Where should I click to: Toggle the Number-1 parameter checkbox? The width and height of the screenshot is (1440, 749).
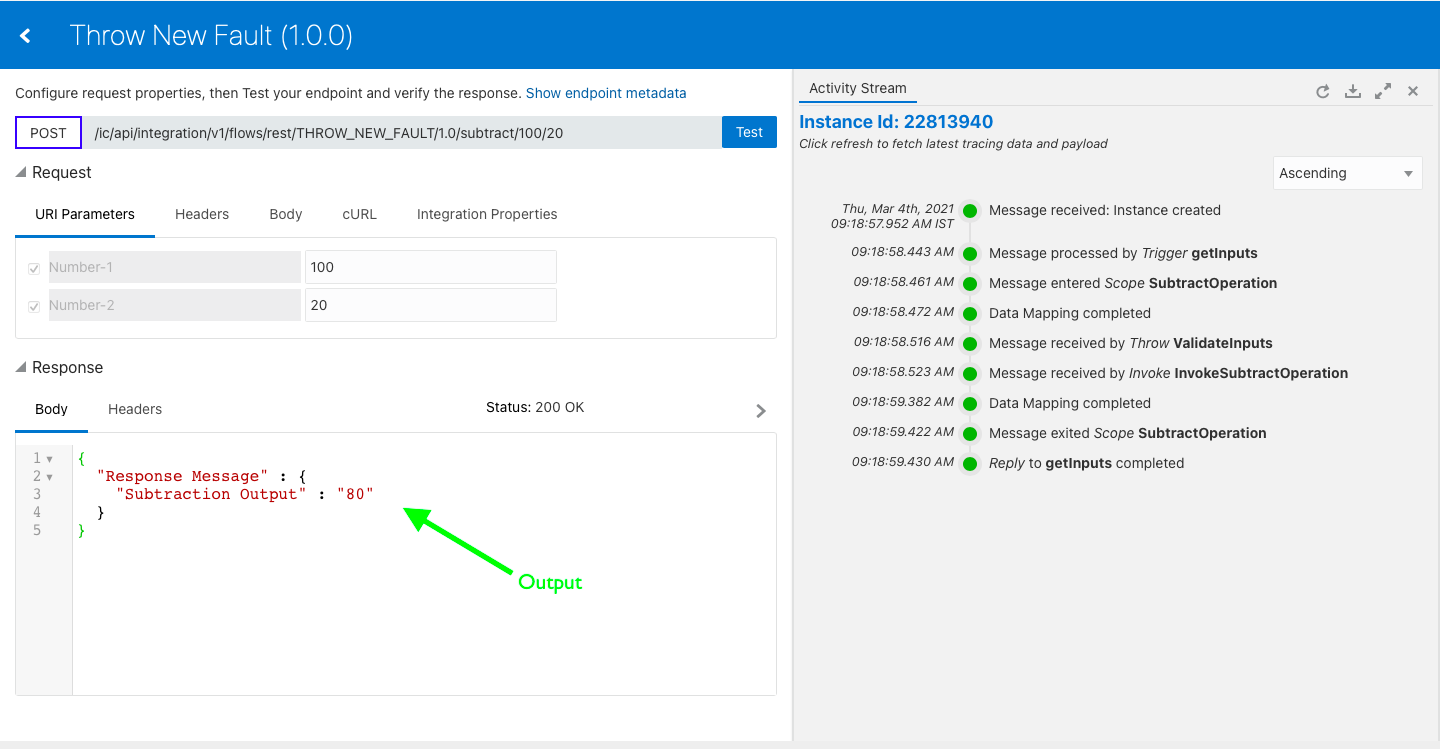pyautogui.click(x=34, y=268)
